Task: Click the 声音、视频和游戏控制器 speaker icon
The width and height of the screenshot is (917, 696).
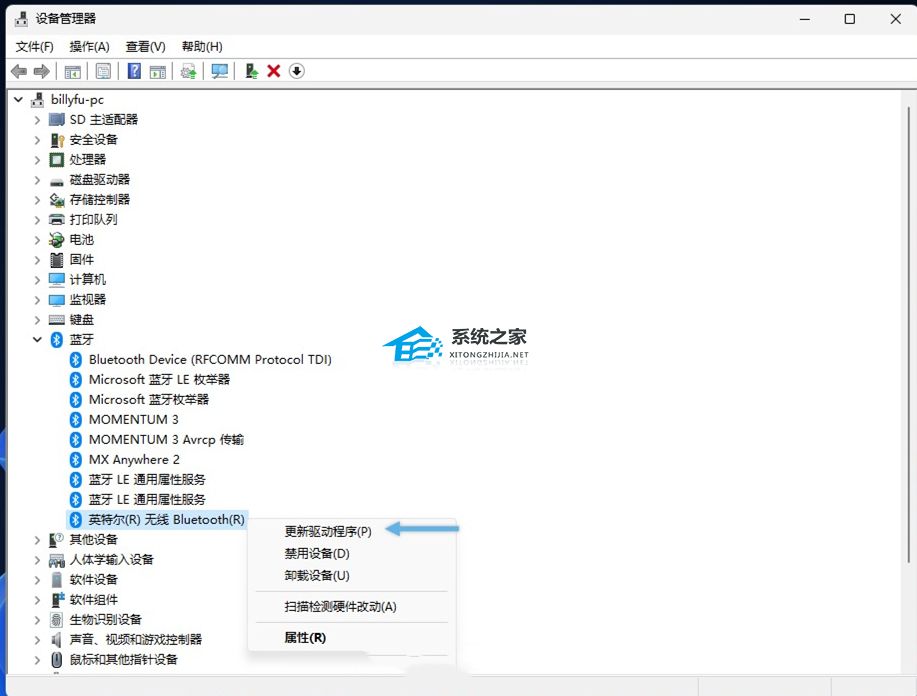Action: coord(57,639)
